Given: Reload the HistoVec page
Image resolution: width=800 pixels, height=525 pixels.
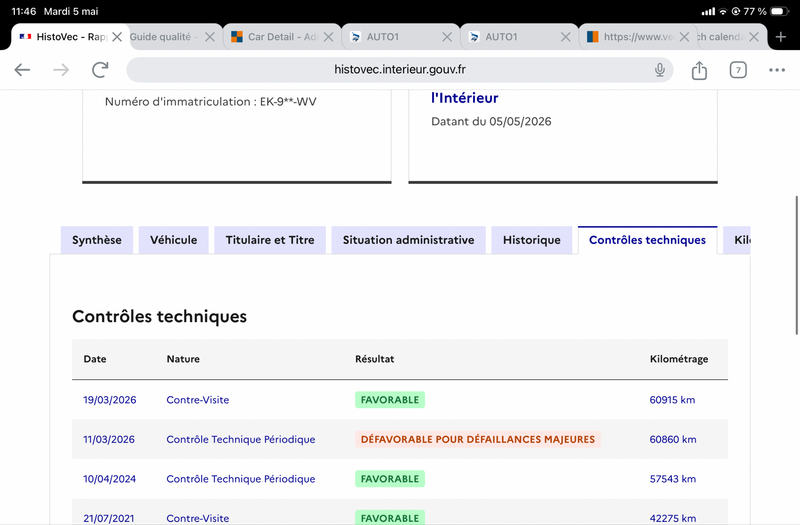Looking at the screenshot, I should click(100, 69).
